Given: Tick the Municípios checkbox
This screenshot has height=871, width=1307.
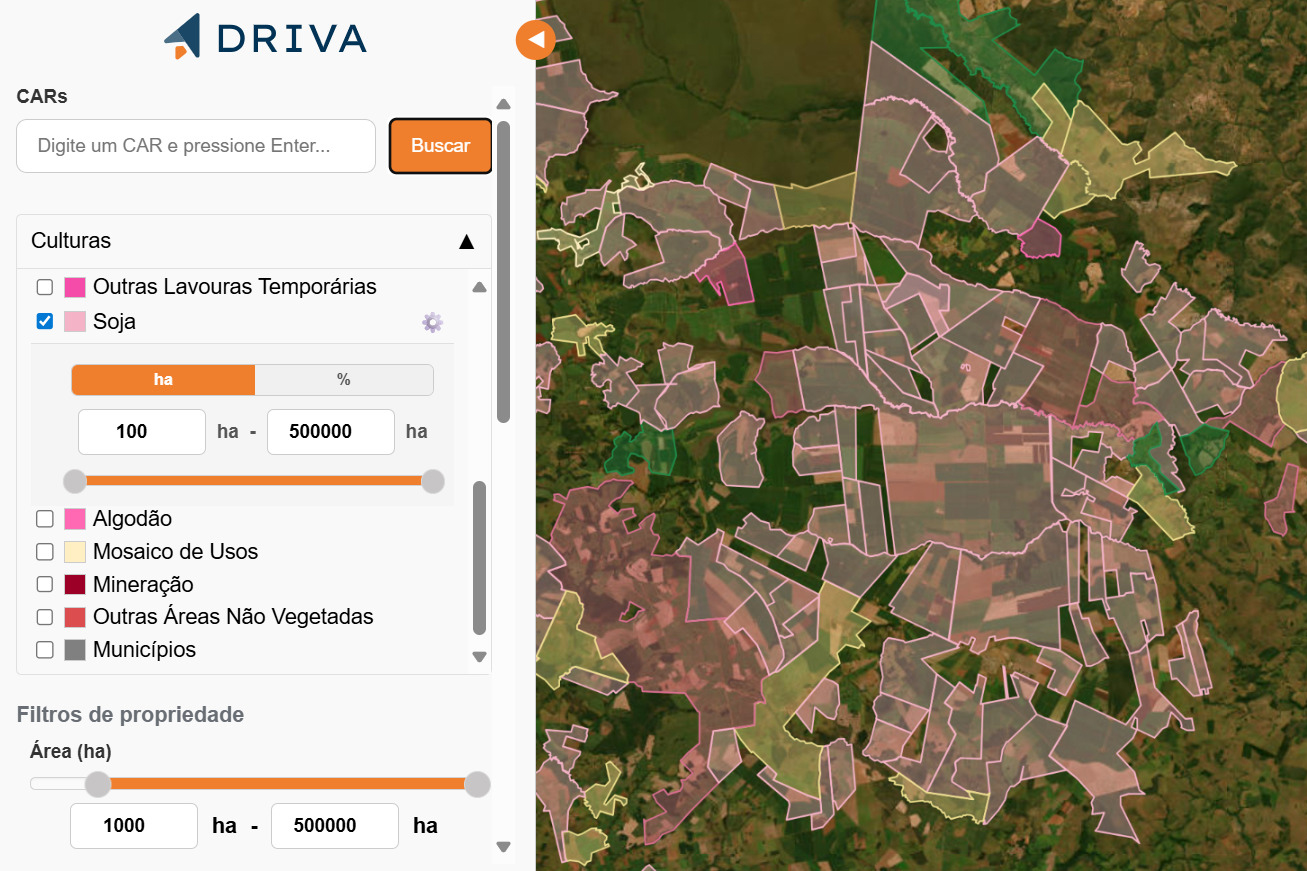Looking at the screenshot, I should [x=45, y=650].
